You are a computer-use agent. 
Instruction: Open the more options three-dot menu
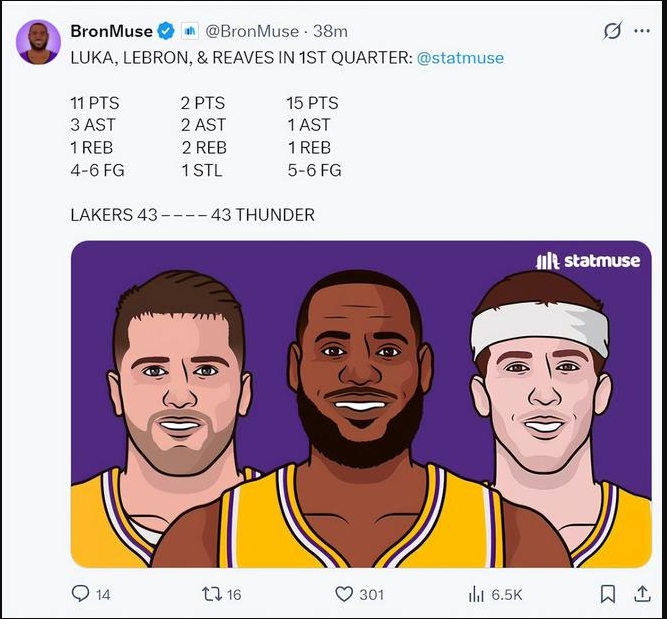tap(641, 31)
